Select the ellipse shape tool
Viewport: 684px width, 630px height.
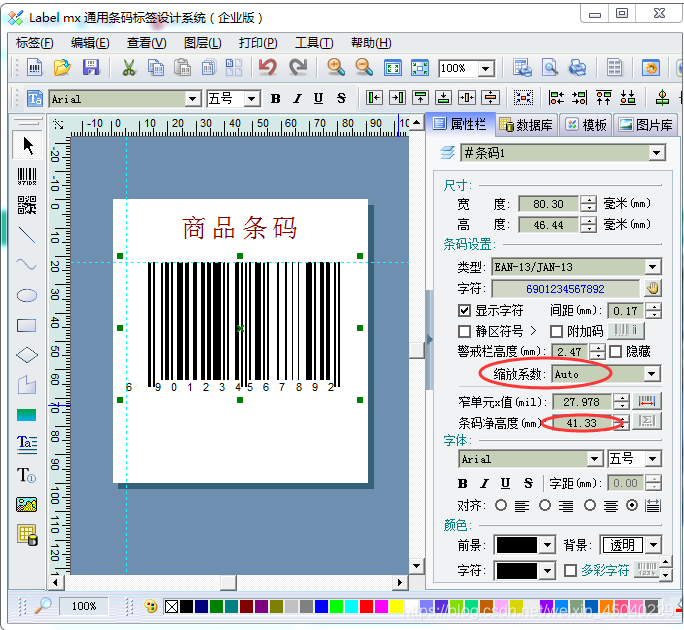tap(27, 295)
